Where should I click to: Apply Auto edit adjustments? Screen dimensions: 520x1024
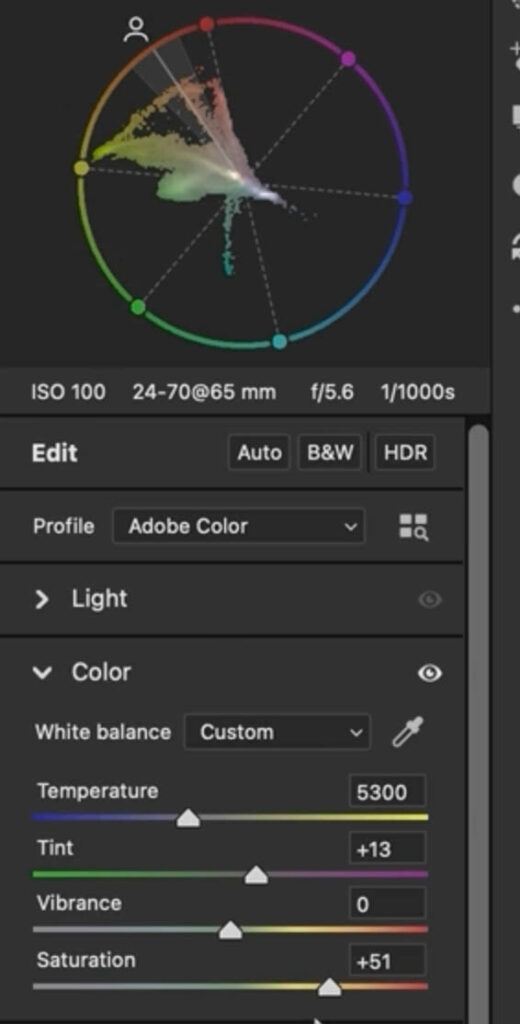click(x=259, y=453)
